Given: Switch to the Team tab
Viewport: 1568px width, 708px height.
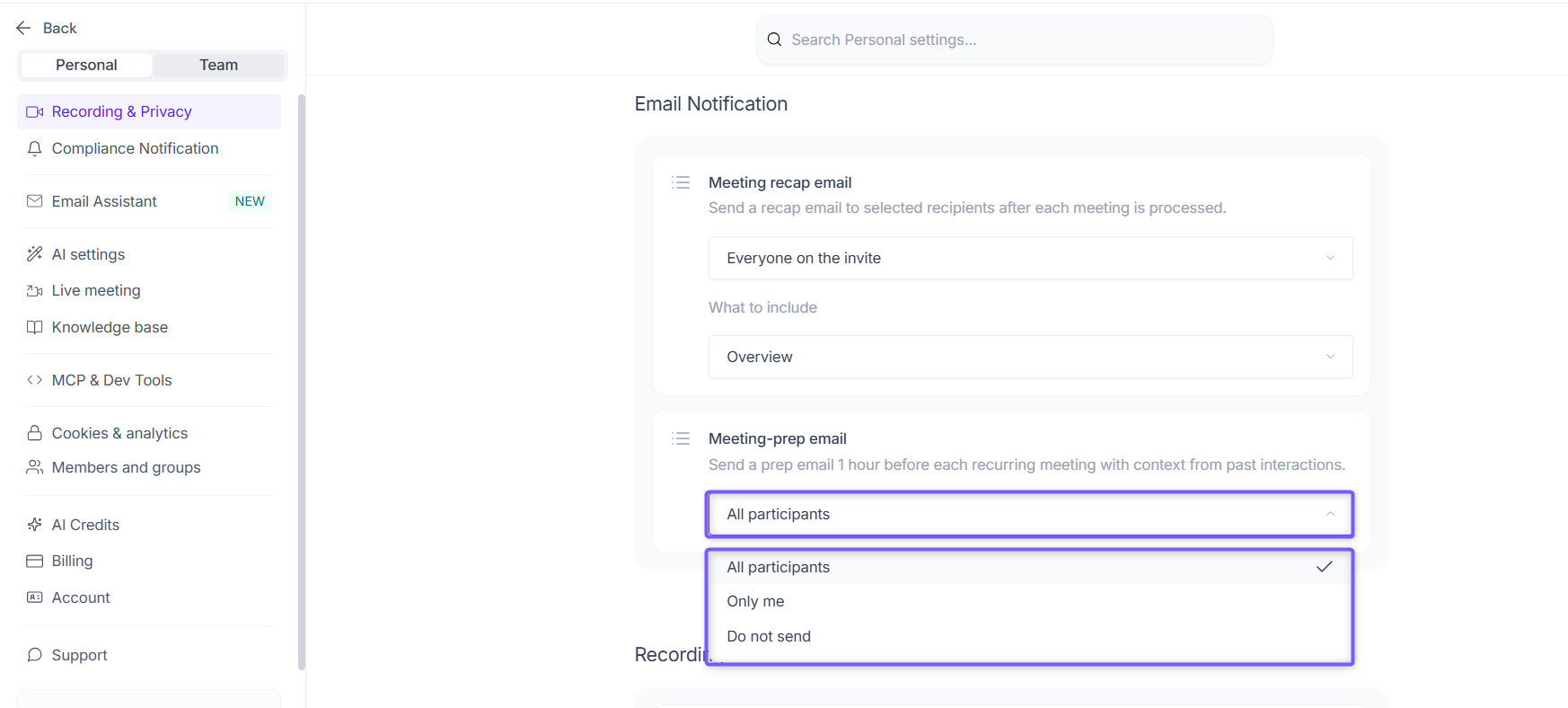Looking at the screenshot, I should pos(219,65).
